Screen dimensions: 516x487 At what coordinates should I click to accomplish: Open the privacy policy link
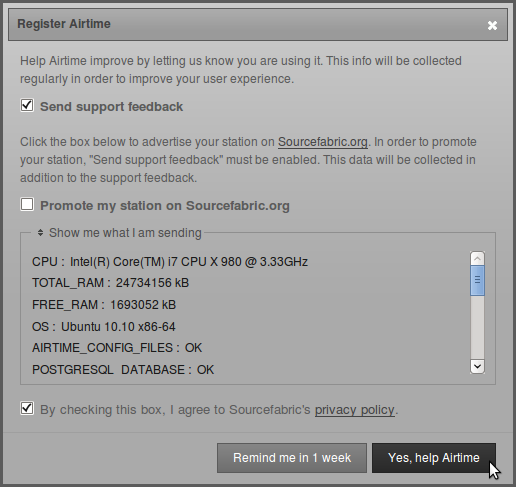click(355, 410)
